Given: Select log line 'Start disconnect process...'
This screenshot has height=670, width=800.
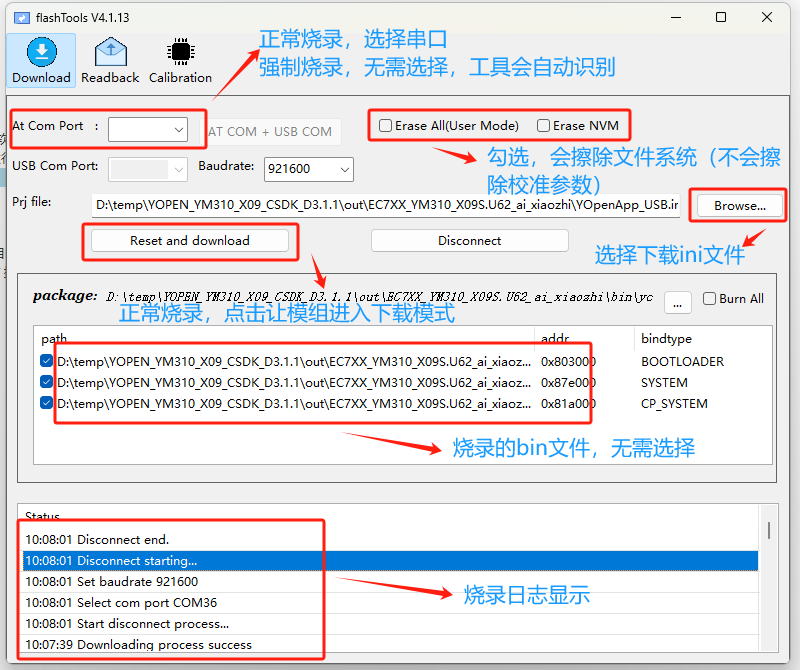Looking at the screenshot, I should click(390, 624).
